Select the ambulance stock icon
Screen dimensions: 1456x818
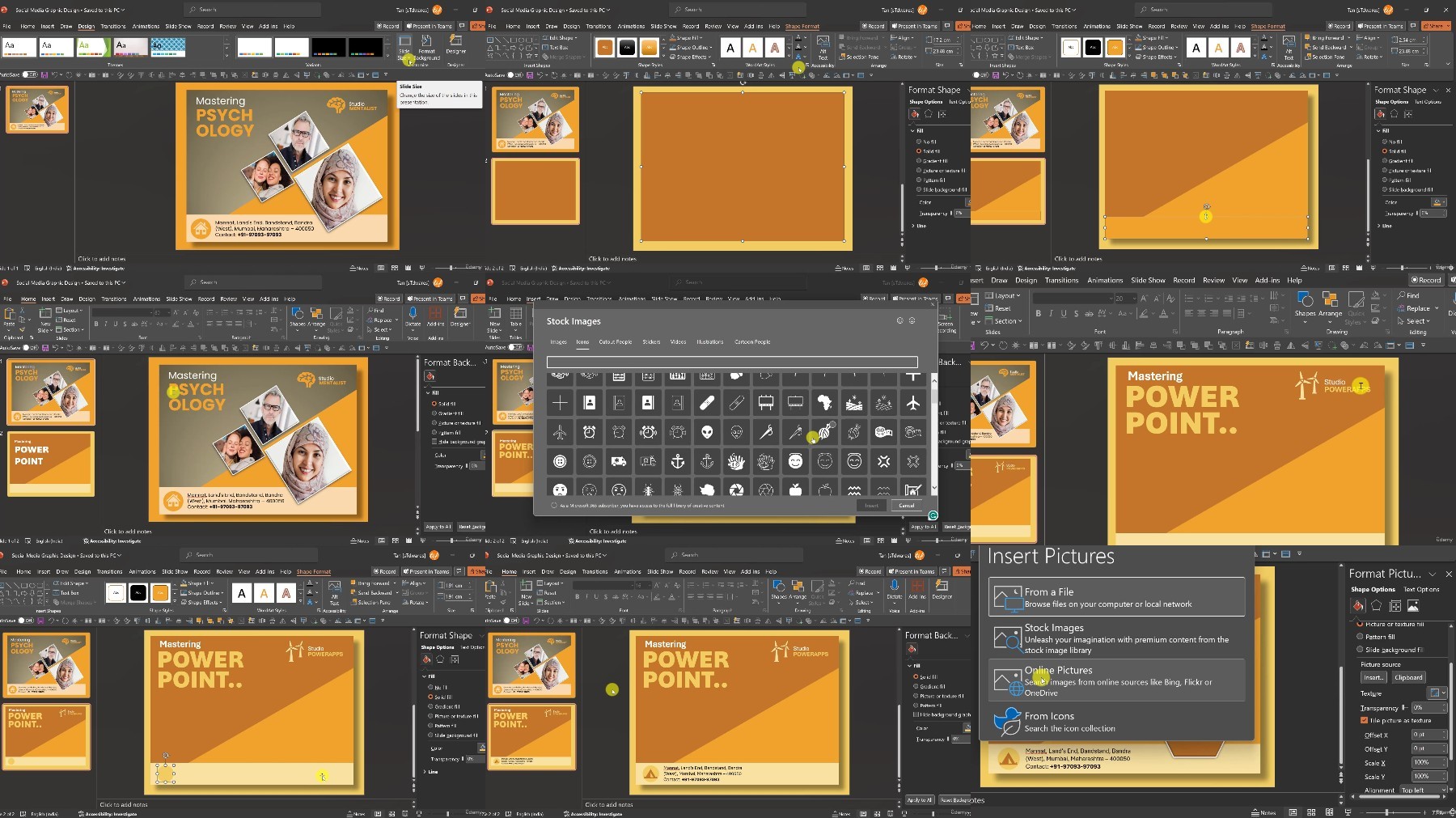pyautogui.click(x=619, y=461)
